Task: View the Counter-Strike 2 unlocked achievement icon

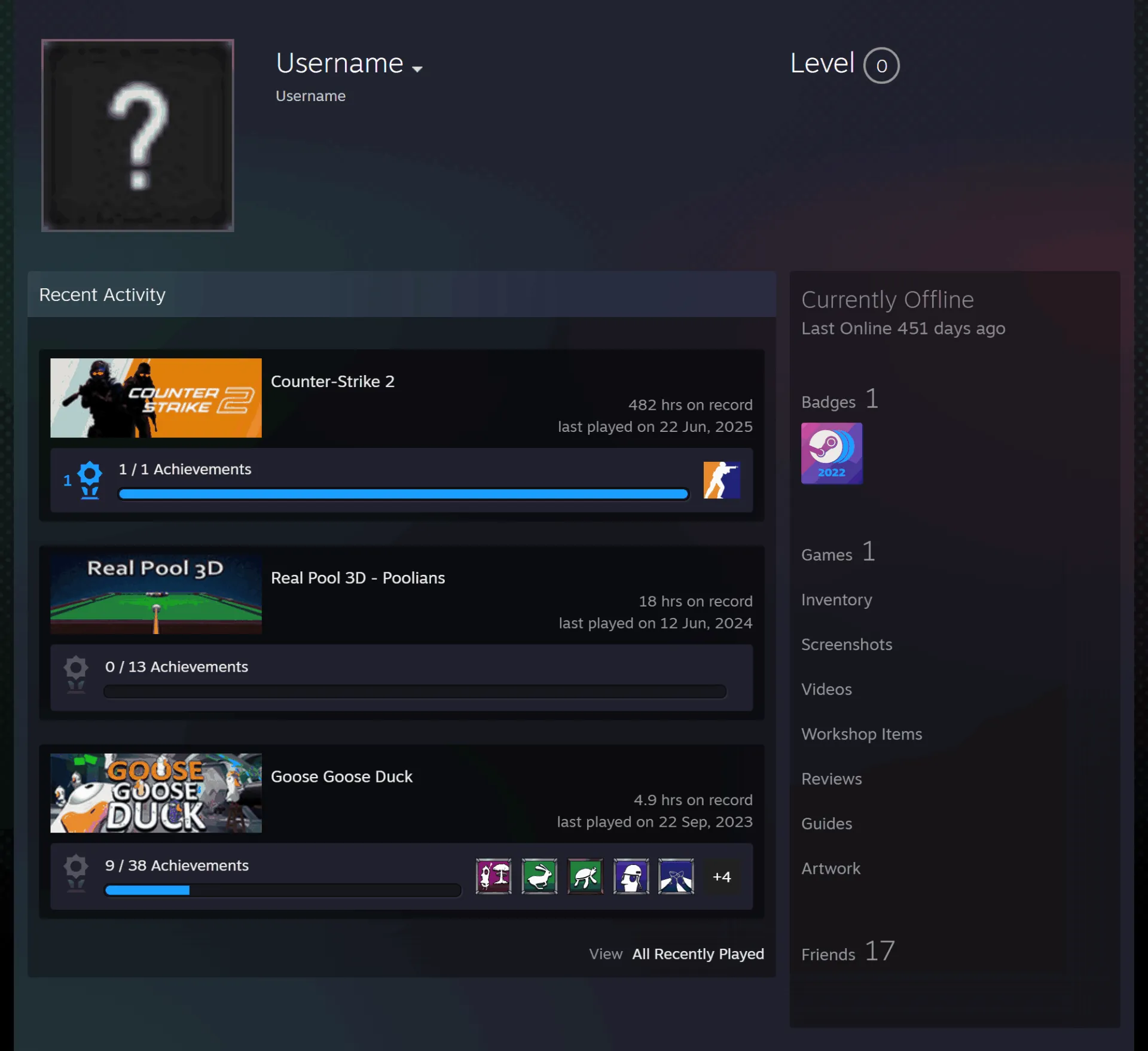Action: (x=722, y=480)
